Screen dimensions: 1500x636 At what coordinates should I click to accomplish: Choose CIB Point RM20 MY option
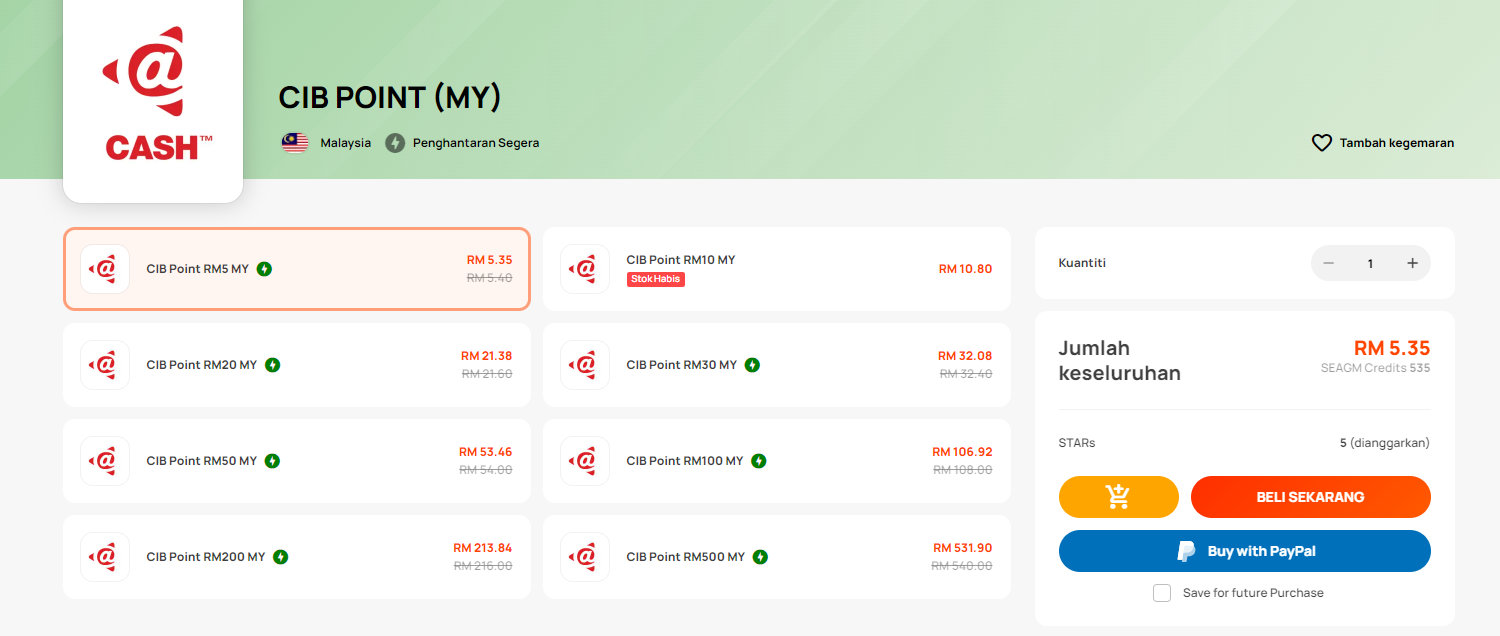(x=297, y=365)
